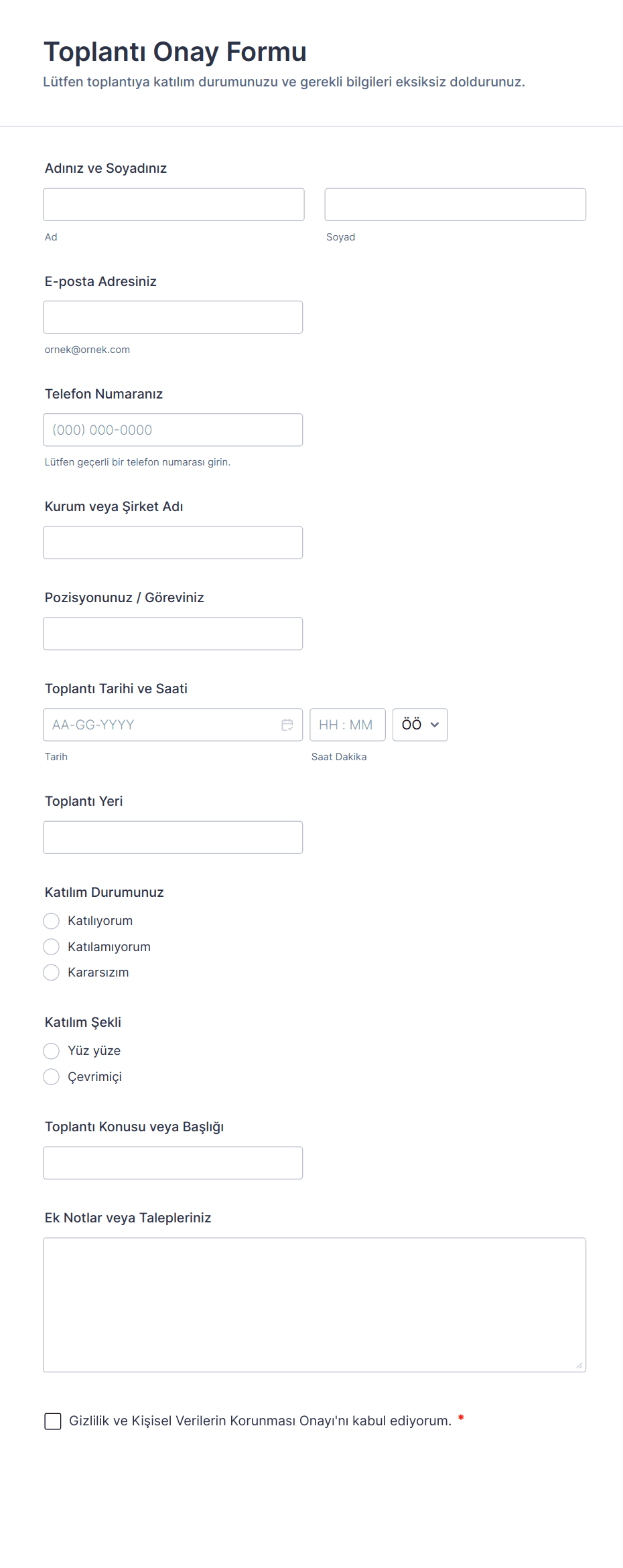Click the E-posta Adresiniz input
The width and height of the screenshot is (623, 1568).
(173, 317)
